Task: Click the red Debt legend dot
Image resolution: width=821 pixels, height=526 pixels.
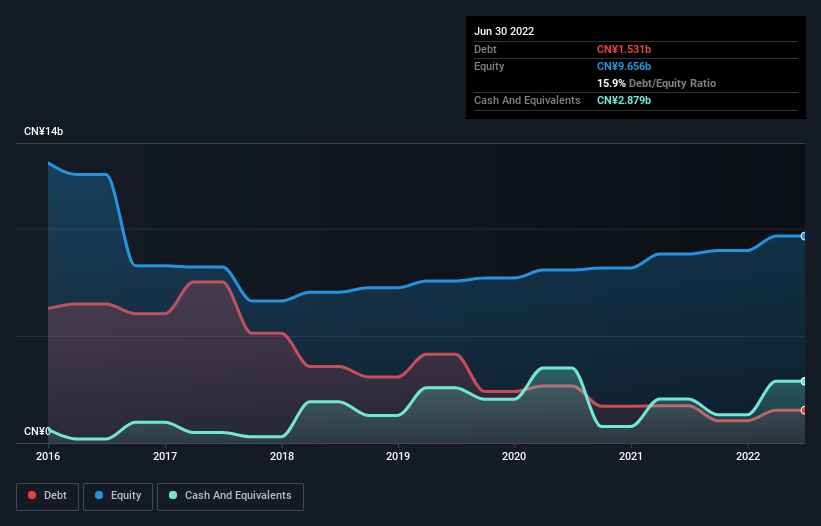Action: 32,495
